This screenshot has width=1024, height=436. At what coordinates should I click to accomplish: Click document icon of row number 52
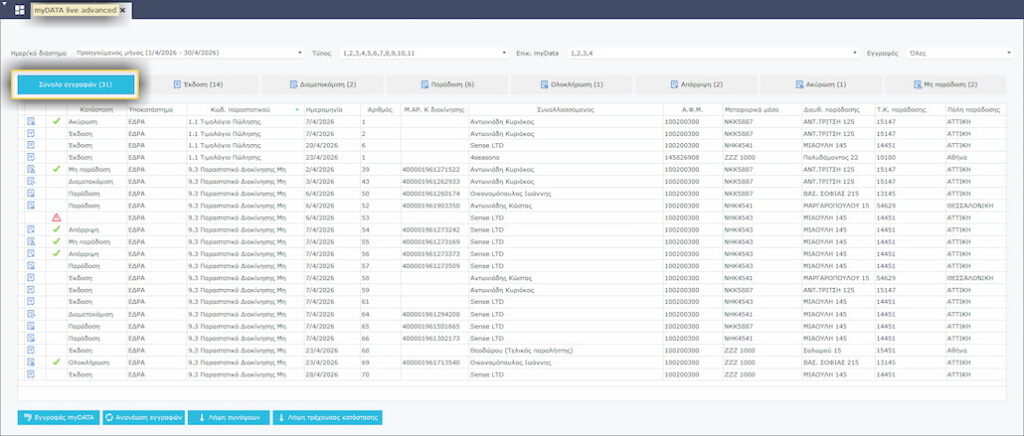tap(31, 206)
